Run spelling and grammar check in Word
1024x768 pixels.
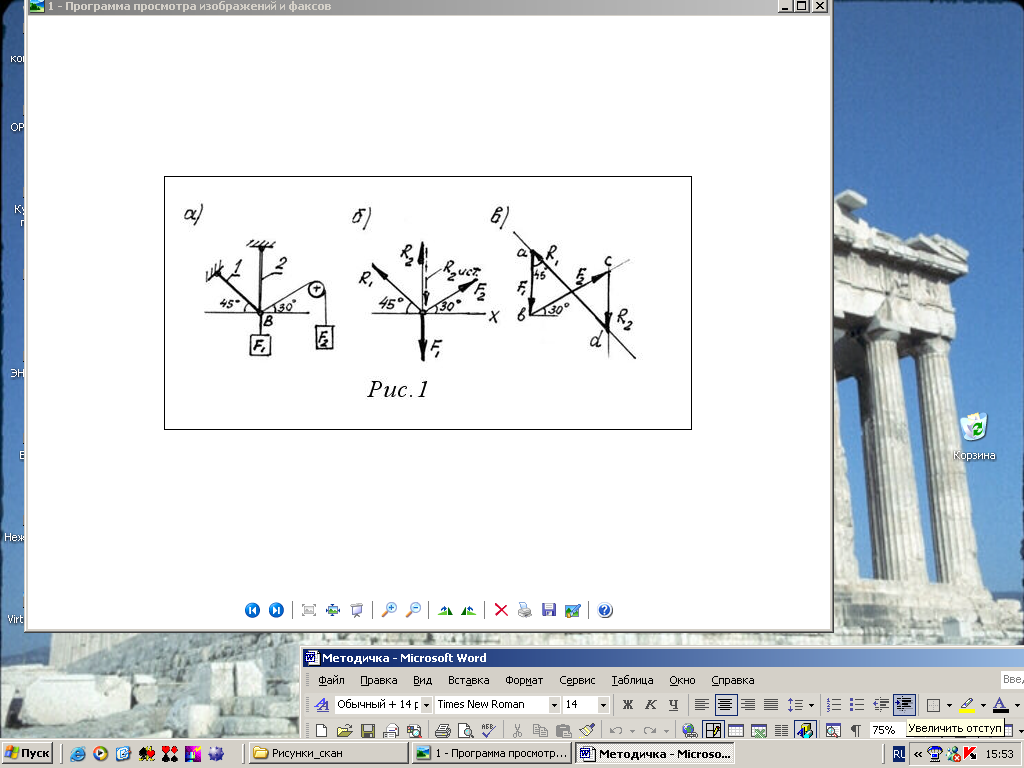tap(488, 730)
